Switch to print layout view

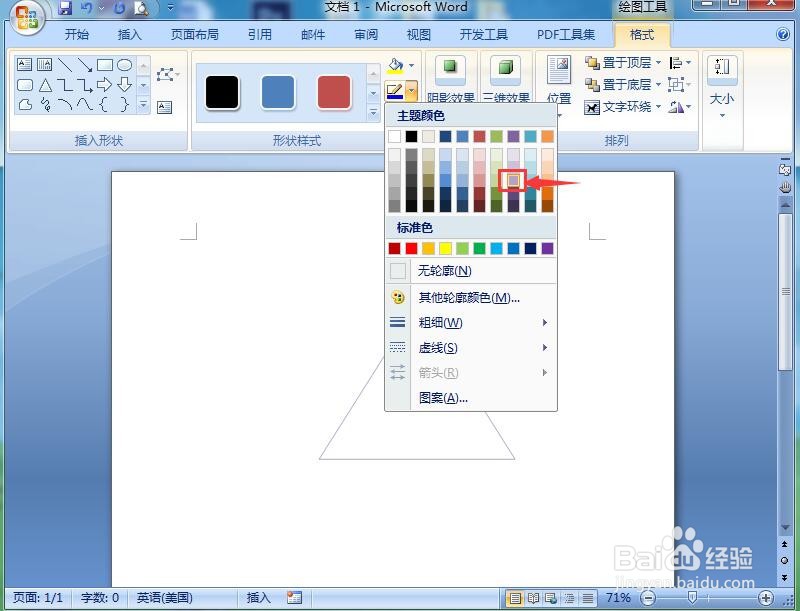click(x=515, y=598)
